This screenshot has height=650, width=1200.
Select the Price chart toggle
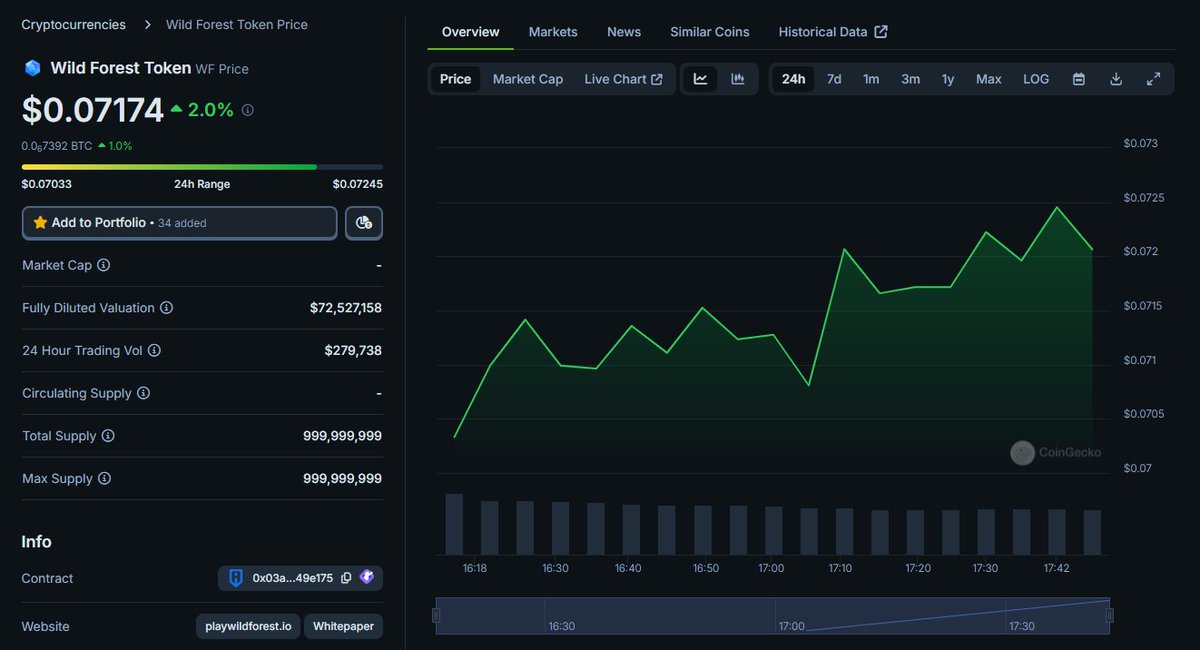click(x=456, y=79)
